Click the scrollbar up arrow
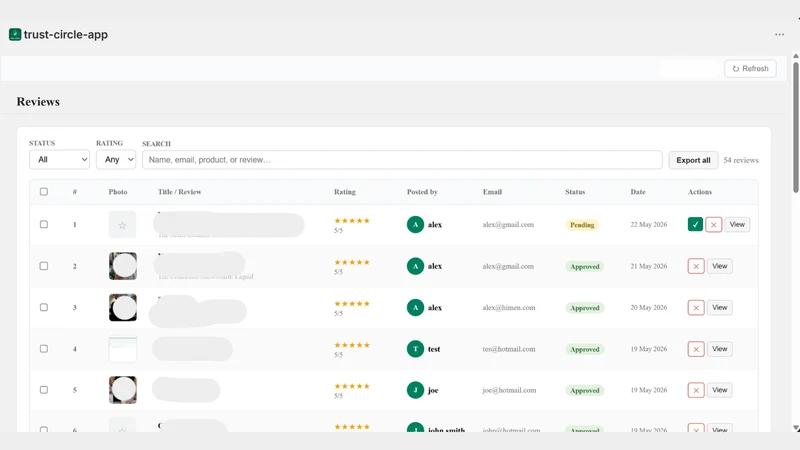 coord(795,56)
